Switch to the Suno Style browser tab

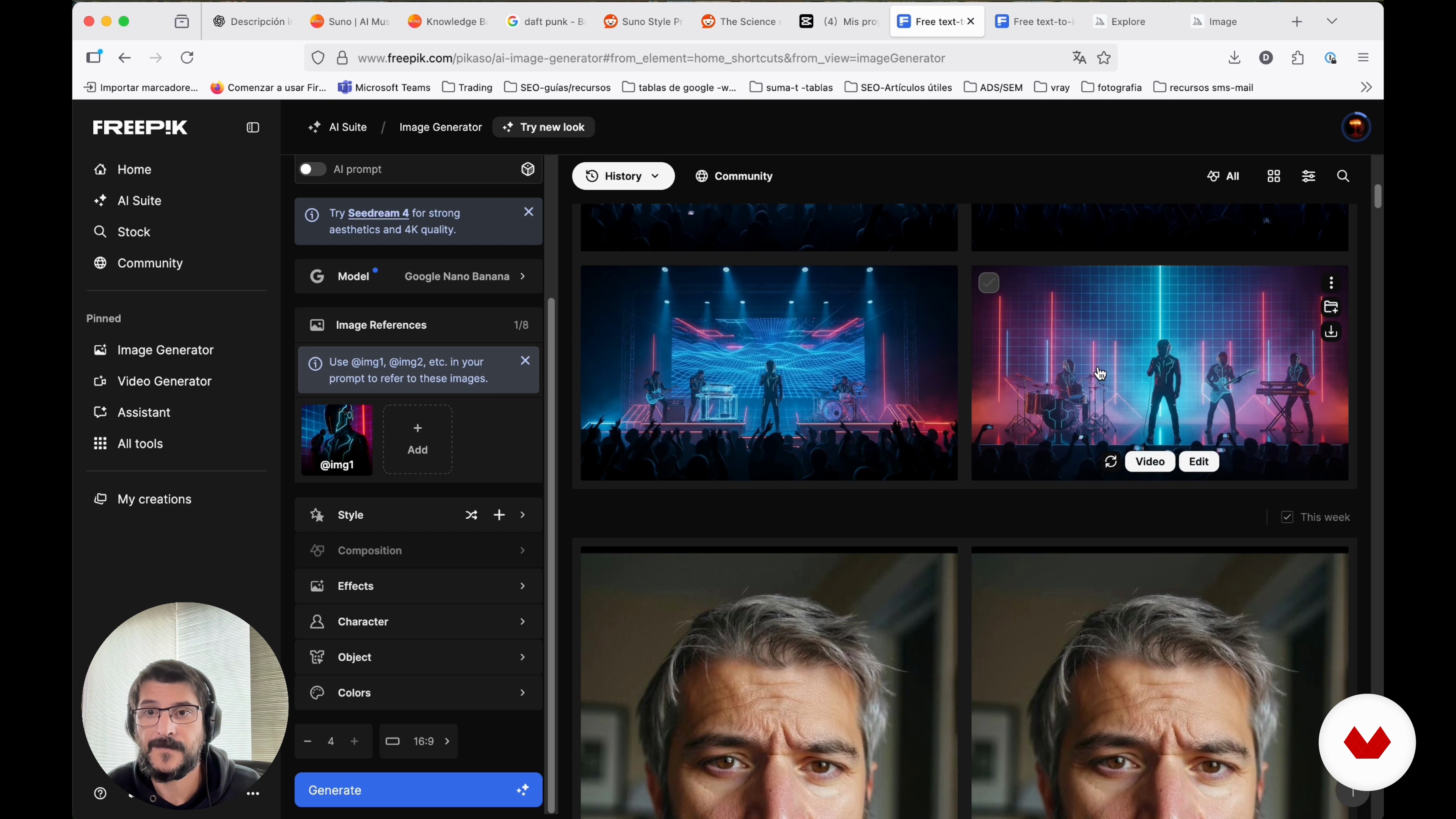pos(644,22)
